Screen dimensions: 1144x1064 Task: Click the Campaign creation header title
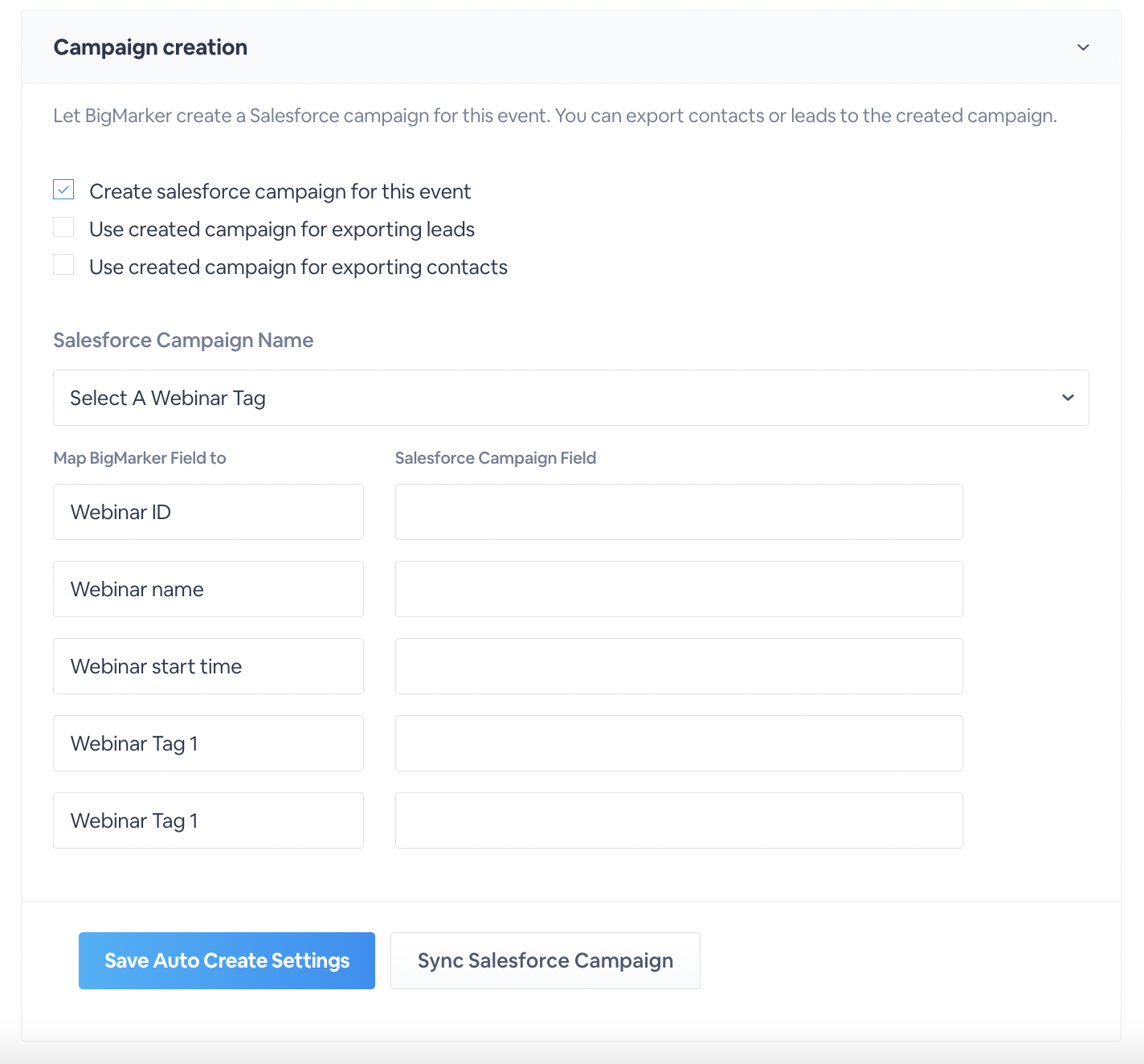click(150, 47)
